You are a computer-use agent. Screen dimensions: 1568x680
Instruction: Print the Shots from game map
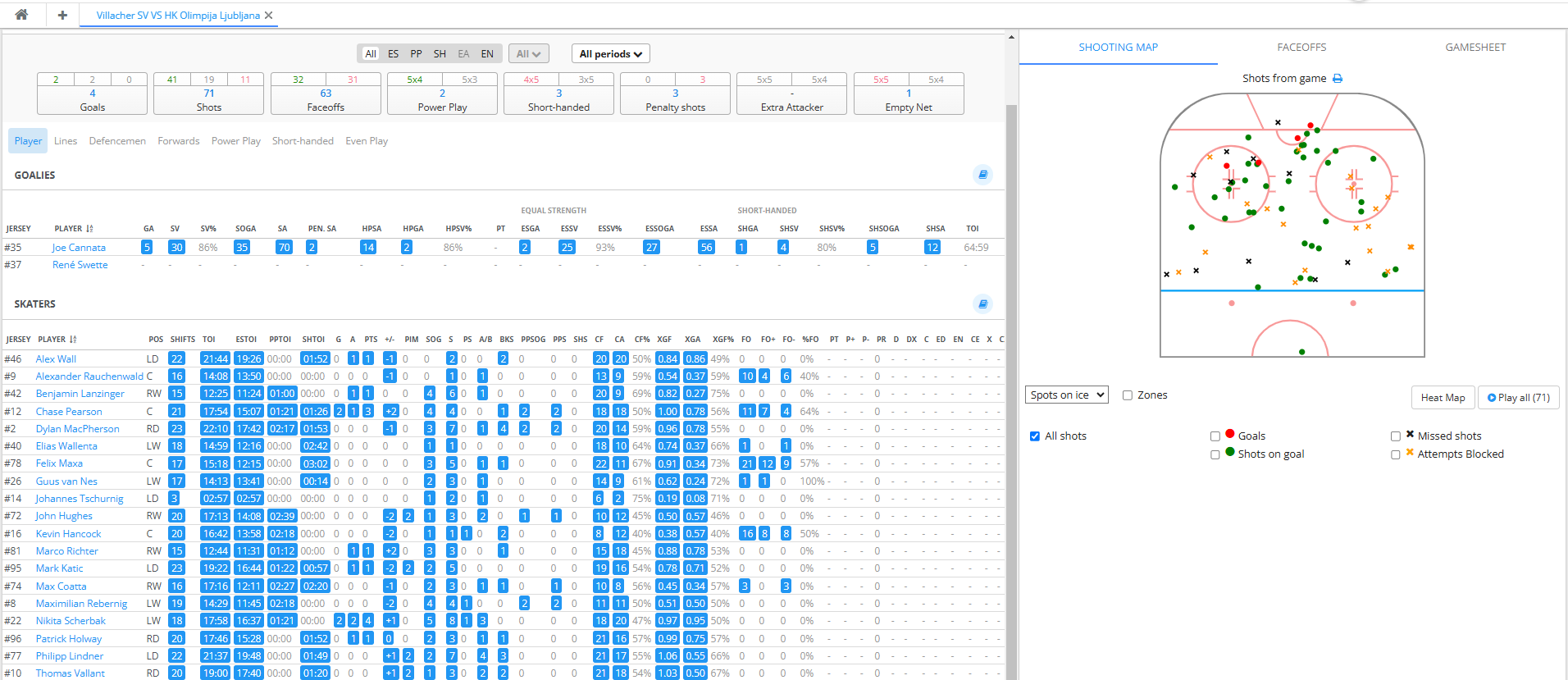tap(1338, 79)
